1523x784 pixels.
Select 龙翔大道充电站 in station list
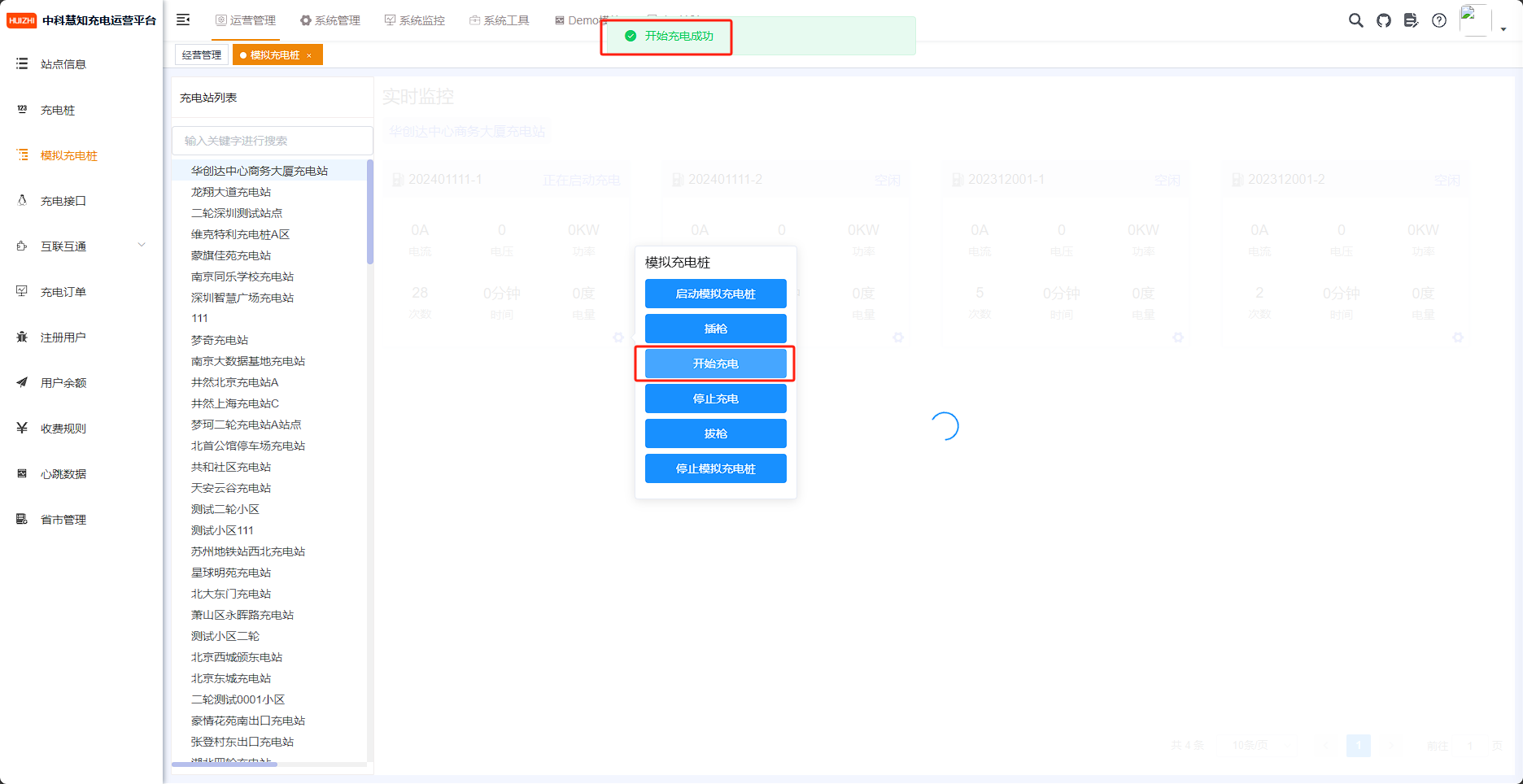[231, 192]
